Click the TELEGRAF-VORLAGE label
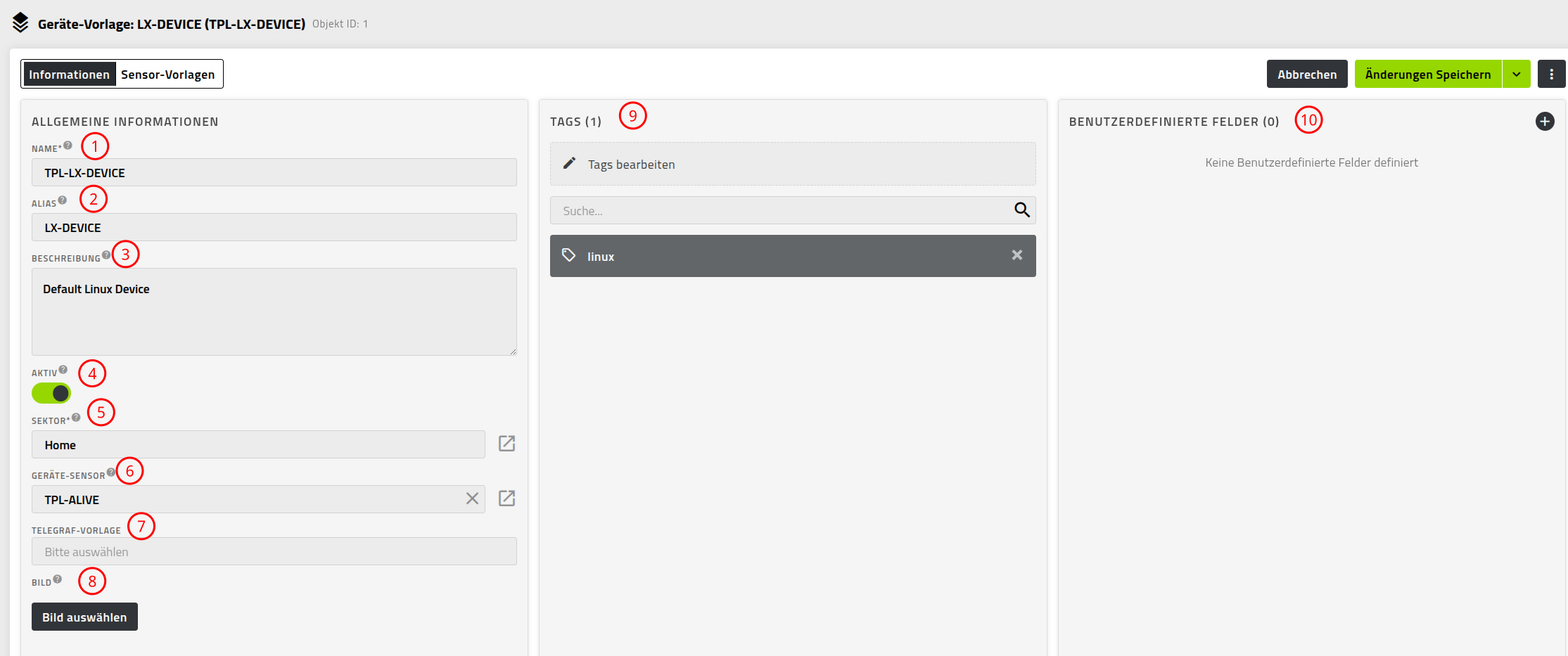This screenshot has height=656, width=1568. point(76,531)
